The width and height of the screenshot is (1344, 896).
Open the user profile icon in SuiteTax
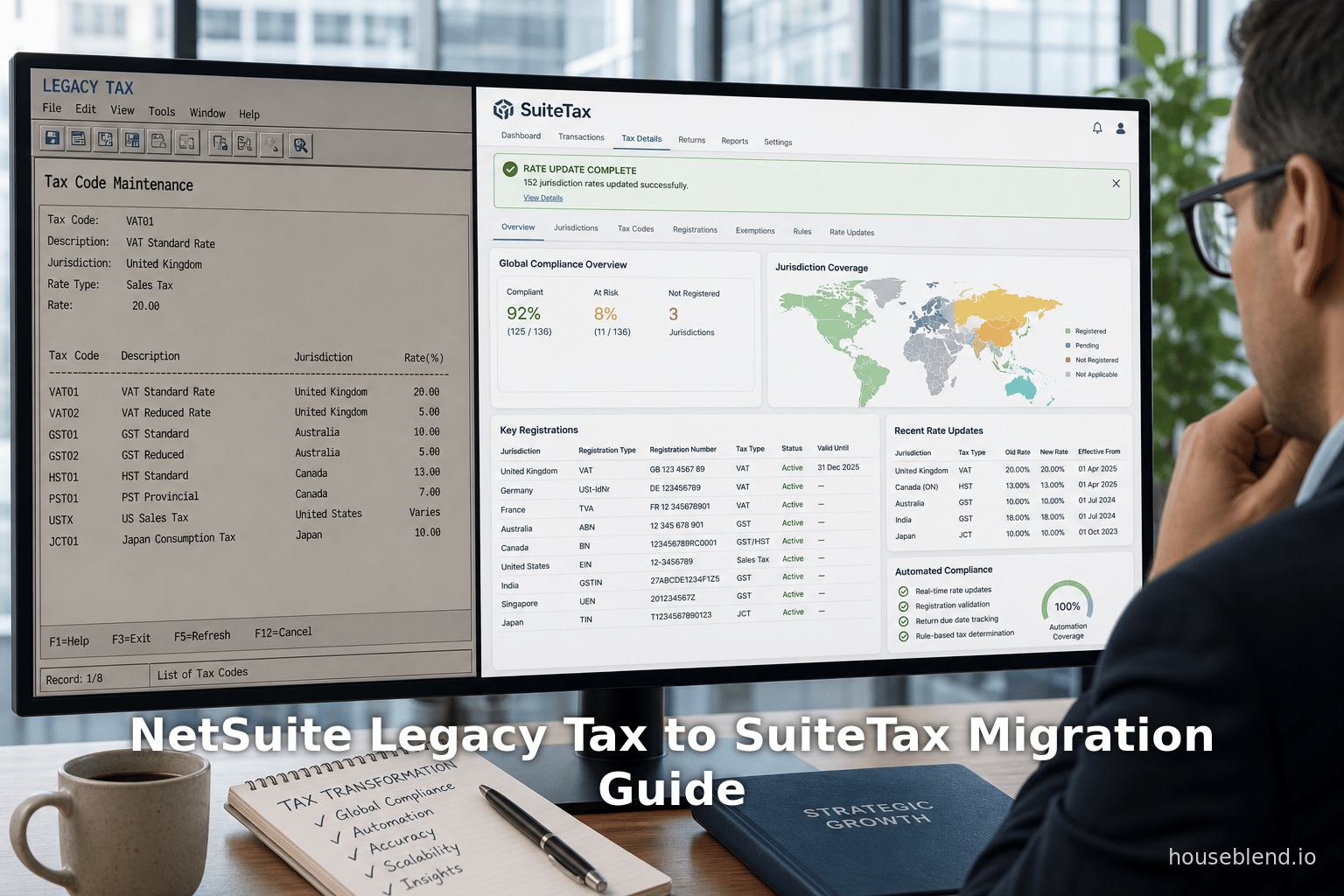[x=1120, y=129]
